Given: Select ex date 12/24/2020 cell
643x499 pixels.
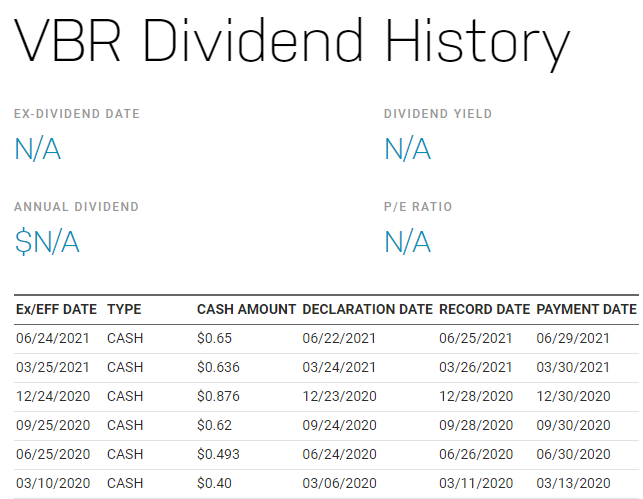Looking at the screenshot, I should click(x=53, y=396).
